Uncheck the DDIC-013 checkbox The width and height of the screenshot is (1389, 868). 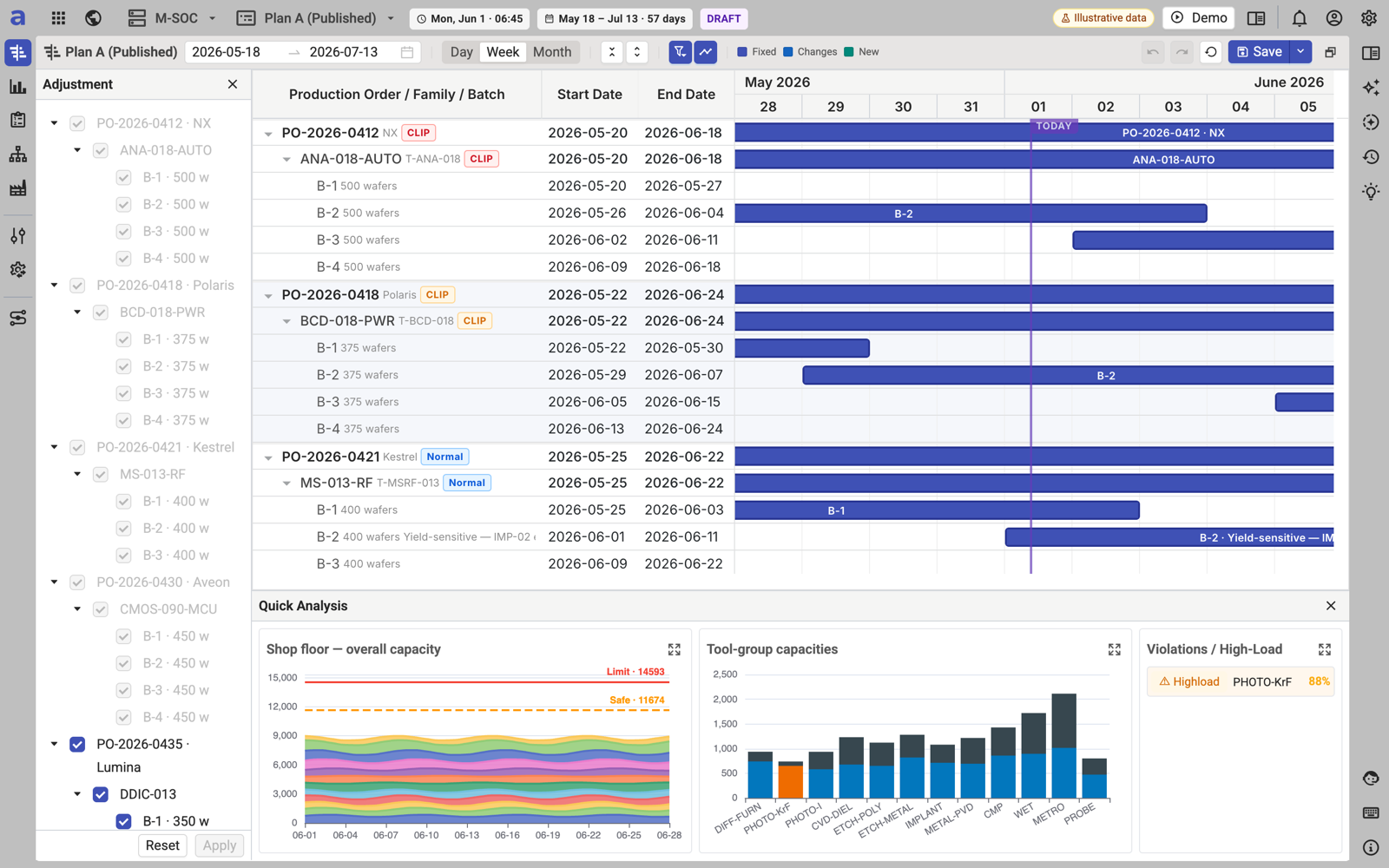pyautogui.click(x=101, y=794)
